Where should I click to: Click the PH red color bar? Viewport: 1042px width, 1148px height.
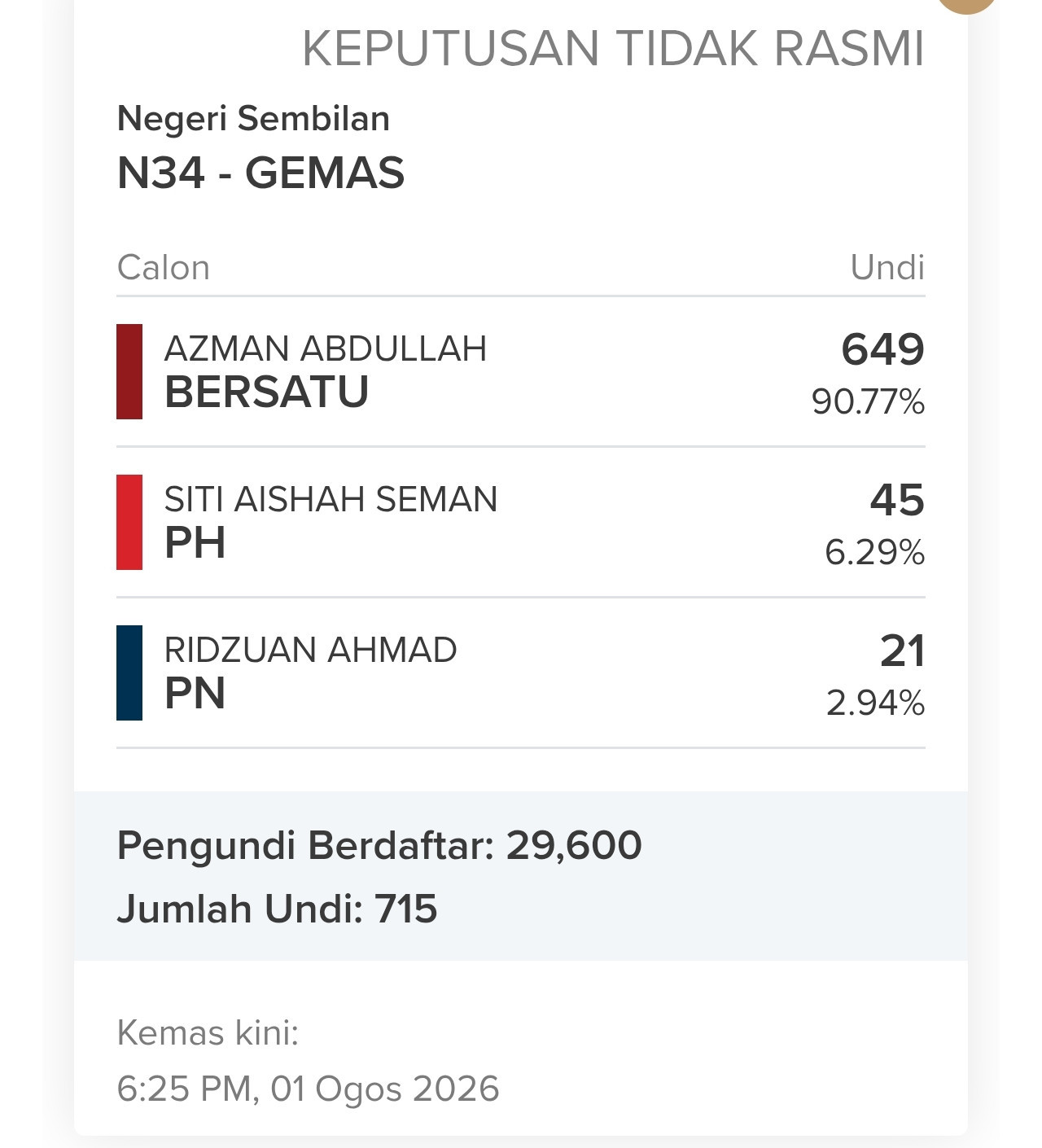coord(129,522)
